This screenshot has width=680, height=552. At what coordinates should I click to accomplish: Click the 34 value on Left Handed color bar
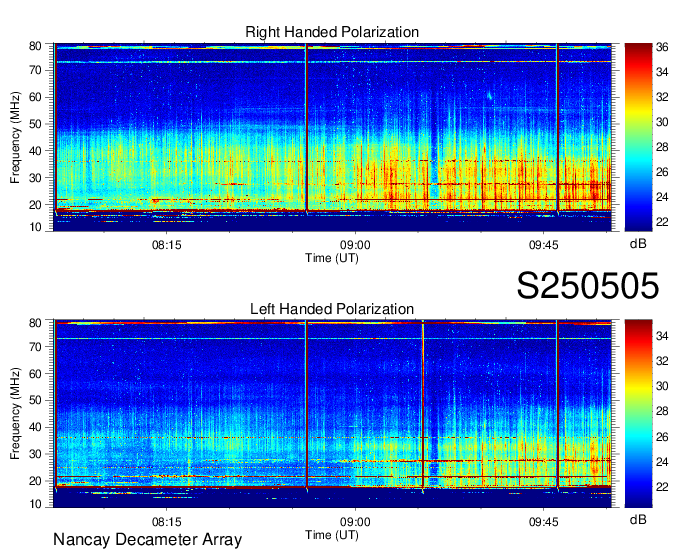(662, 336)
